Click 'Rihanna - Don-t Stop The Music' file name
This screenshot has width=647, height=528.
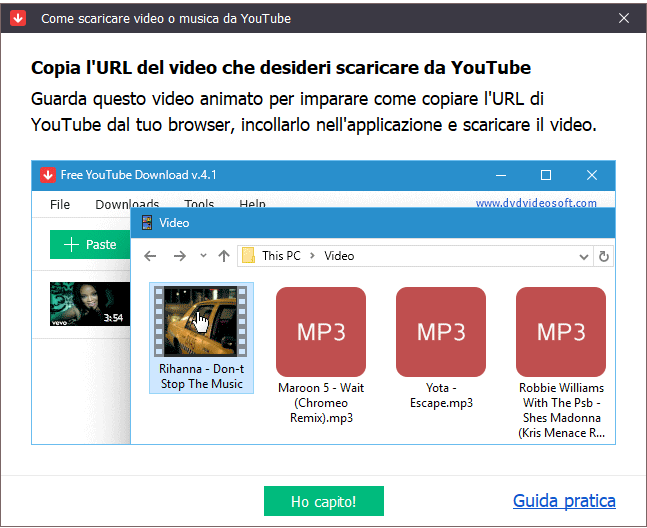pyautogui.click(x=201, y=376)
